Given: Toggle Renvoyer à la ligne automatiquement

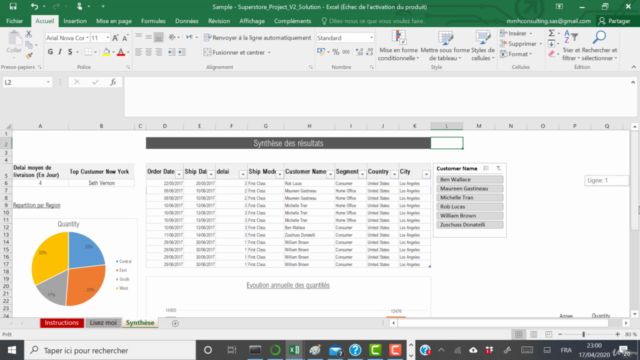Looking at the screenshot, I should coord(258,38).
